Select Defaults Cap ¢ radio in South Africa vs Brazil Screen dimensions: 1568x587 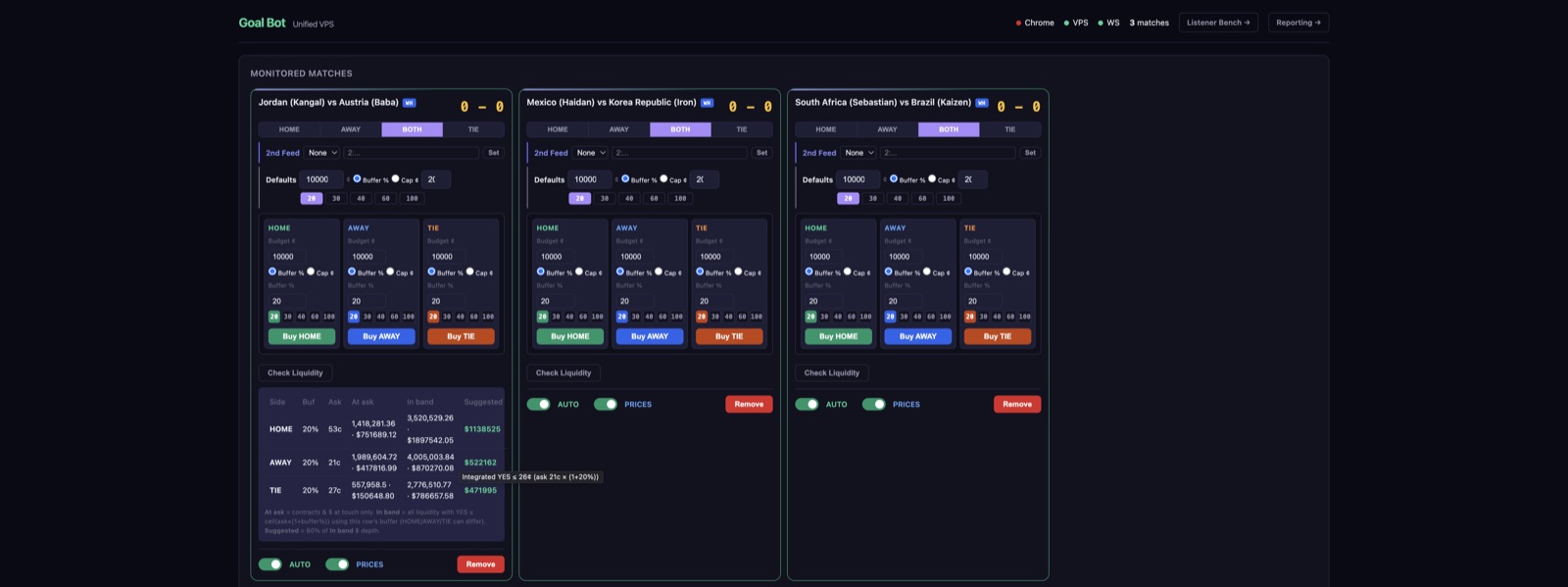[932, 178]
